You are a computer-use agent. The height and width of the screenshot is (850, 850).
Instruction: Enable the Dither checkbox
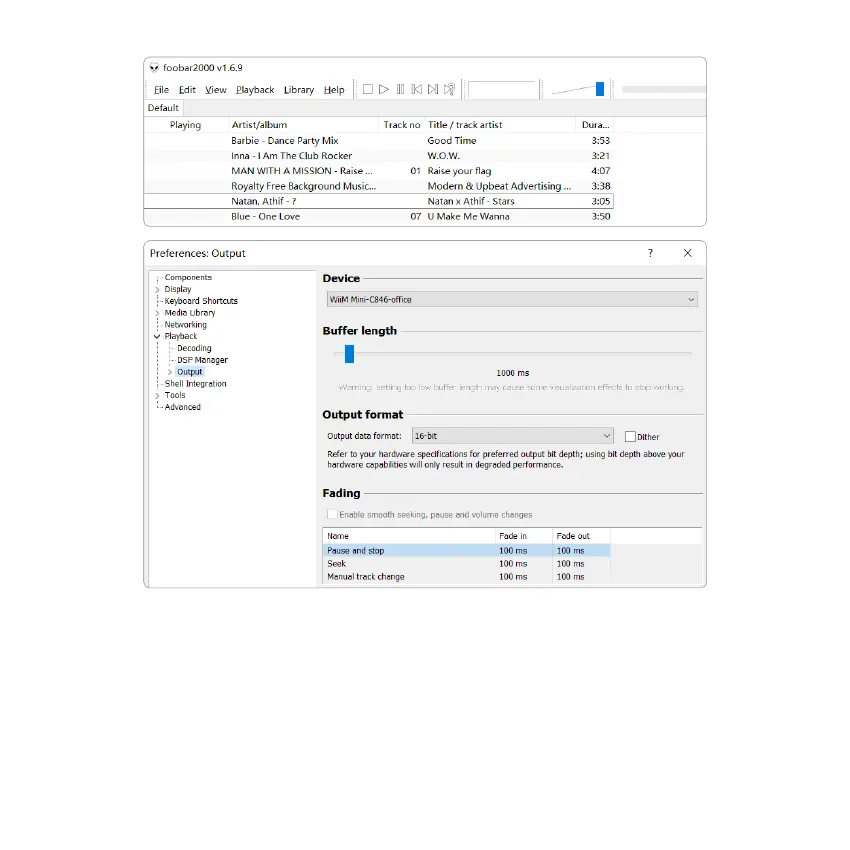pos(630,436)
